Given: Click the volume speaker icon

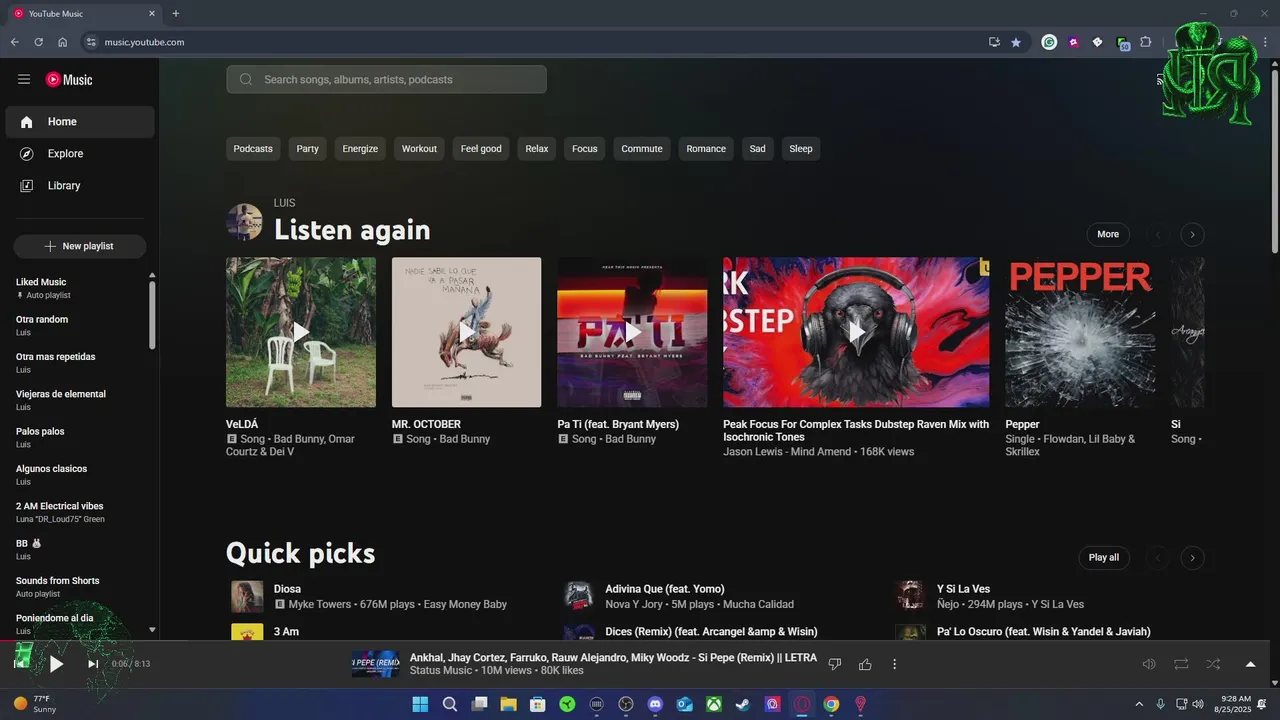Looking at the screenshot, I should pos(1149,664).
